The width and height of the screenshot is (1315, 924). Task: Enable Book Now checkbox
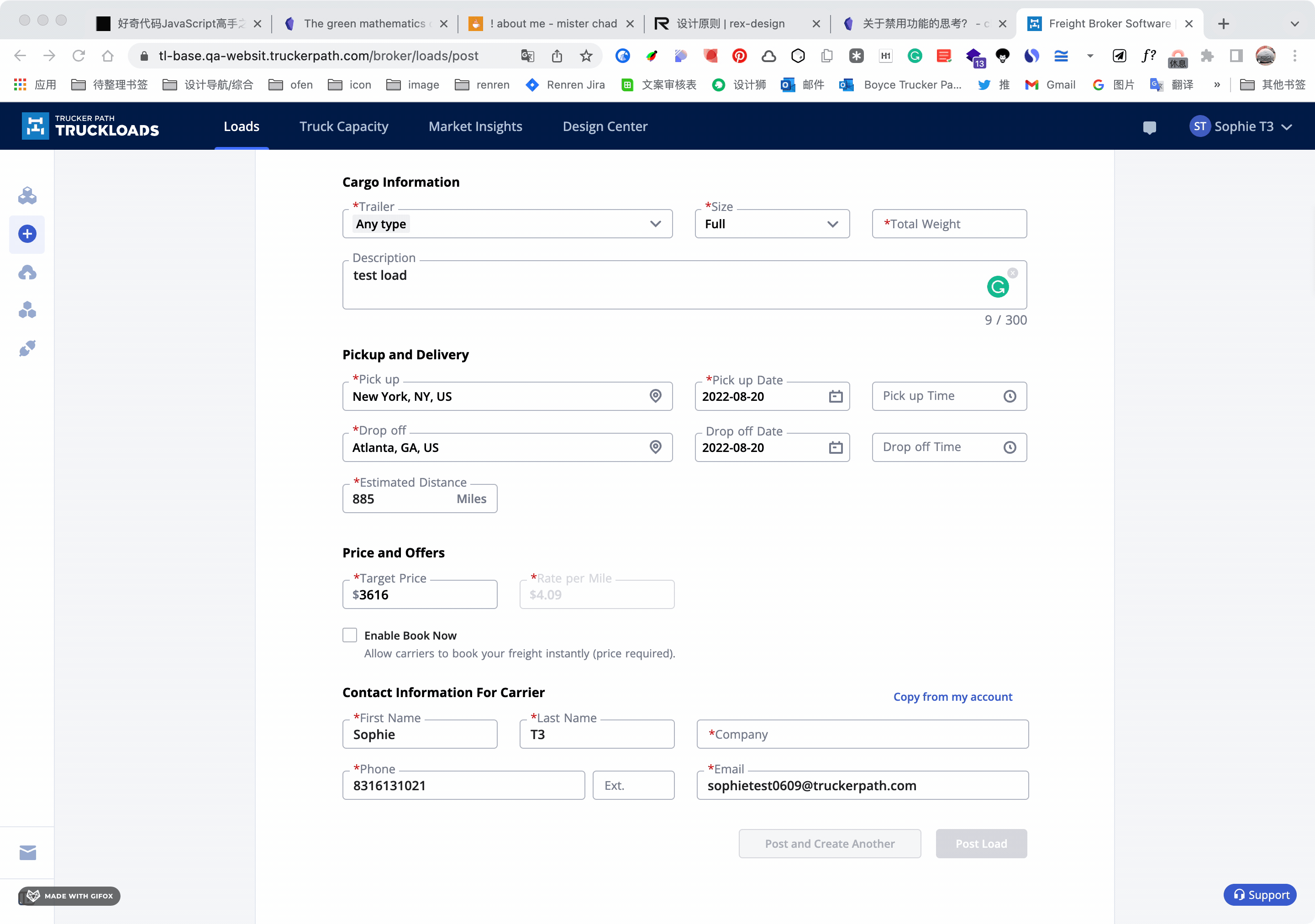(349, 635)
